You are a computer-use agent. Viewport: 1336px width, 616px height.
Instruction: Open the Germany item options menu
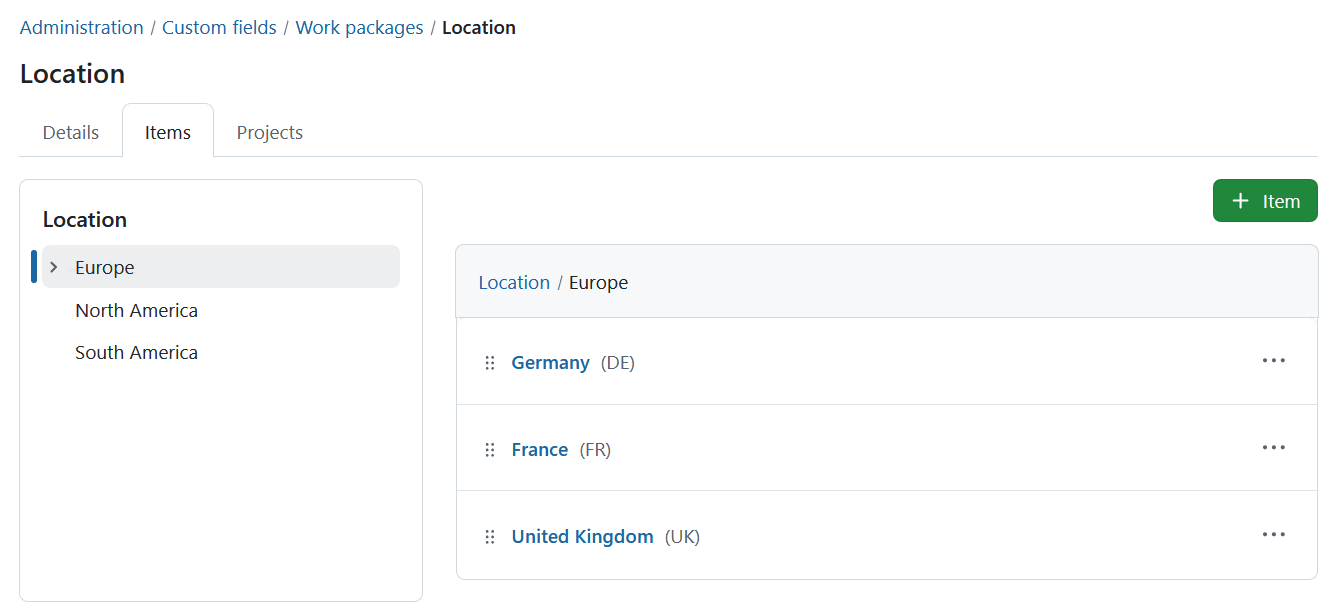point(1273,361)
